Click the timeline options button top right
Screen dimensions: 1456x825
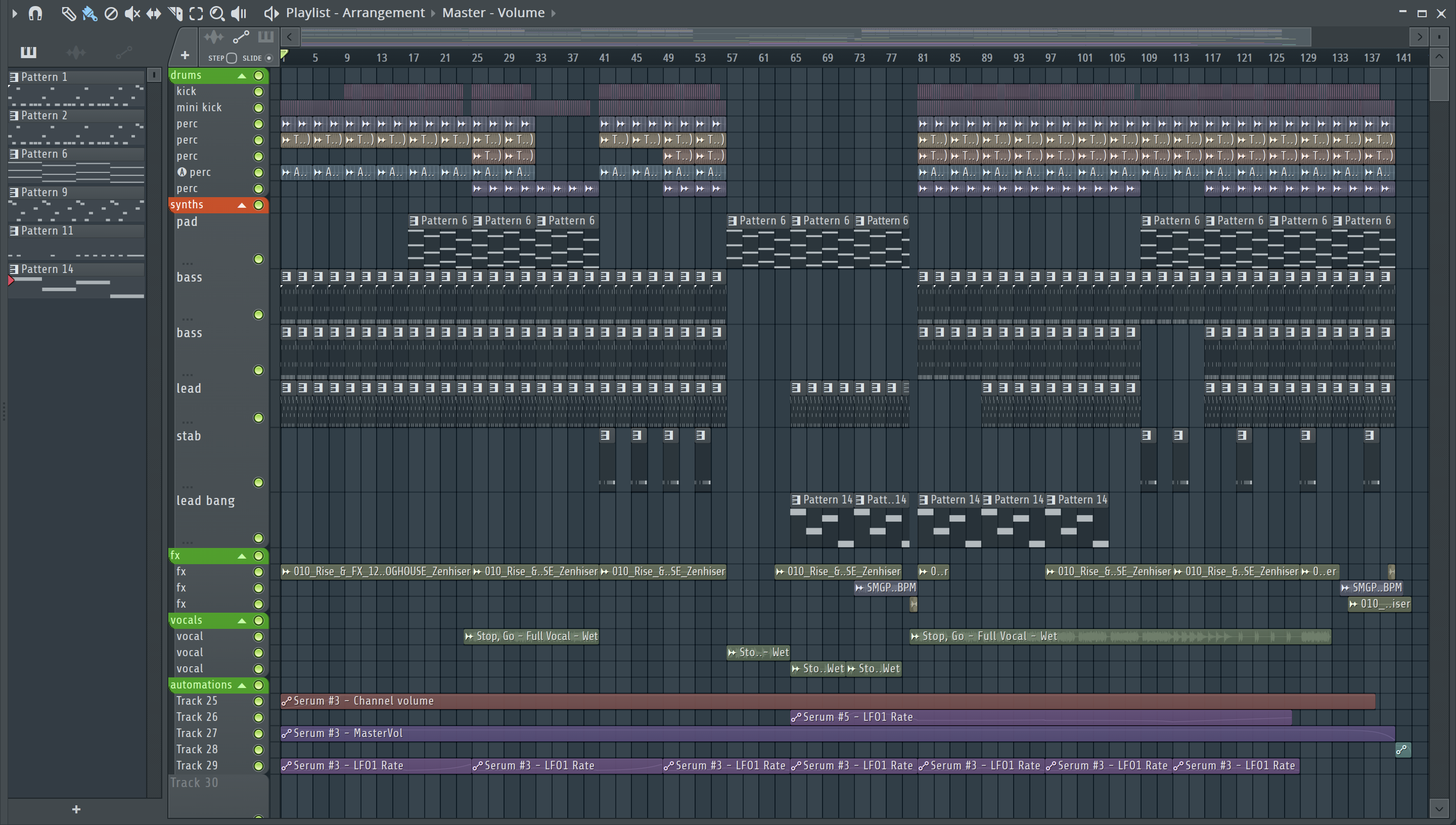coord(1439,37)
